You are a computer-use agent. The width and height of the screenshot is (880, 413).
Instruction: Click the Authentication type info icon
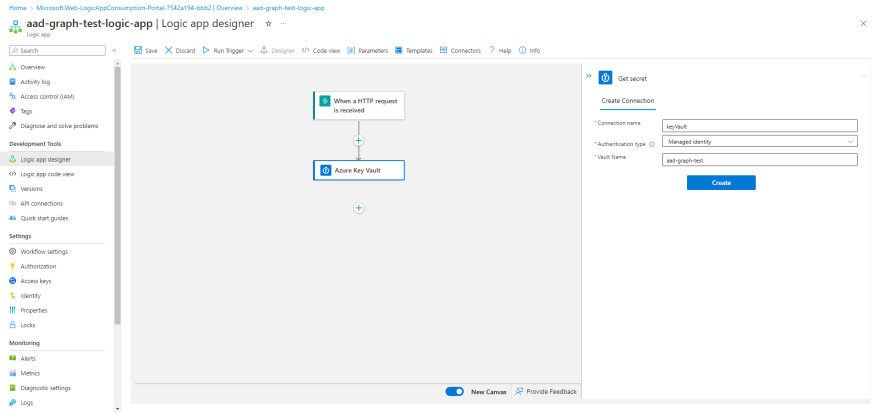click(652, 144)
